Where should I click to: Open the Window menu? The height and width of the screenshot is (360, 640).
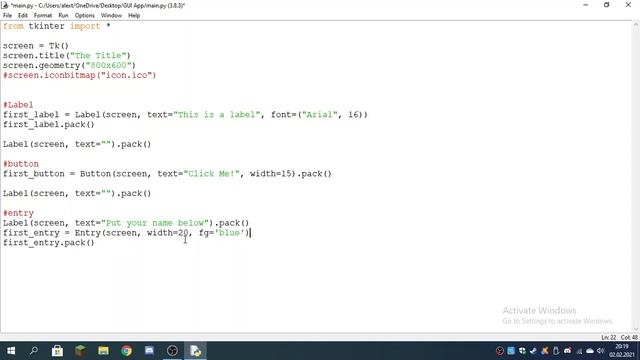pos(111,16)
